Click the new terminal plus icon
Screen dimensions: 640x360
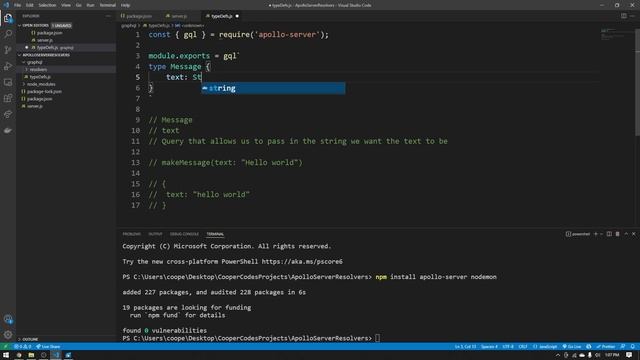596,234
